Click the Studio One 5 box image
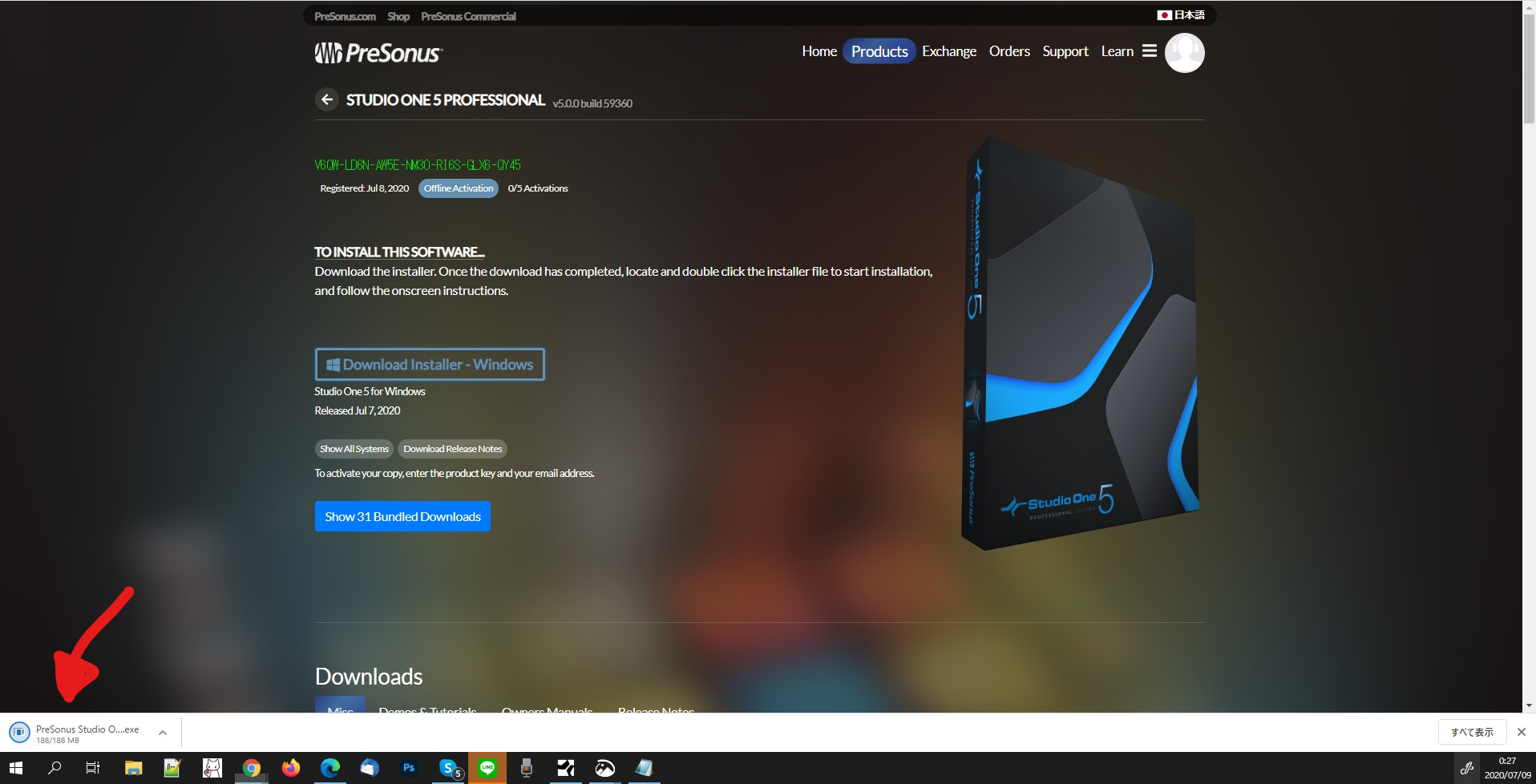Screen dimensions: 1536x784 (x=1080, y=343)
